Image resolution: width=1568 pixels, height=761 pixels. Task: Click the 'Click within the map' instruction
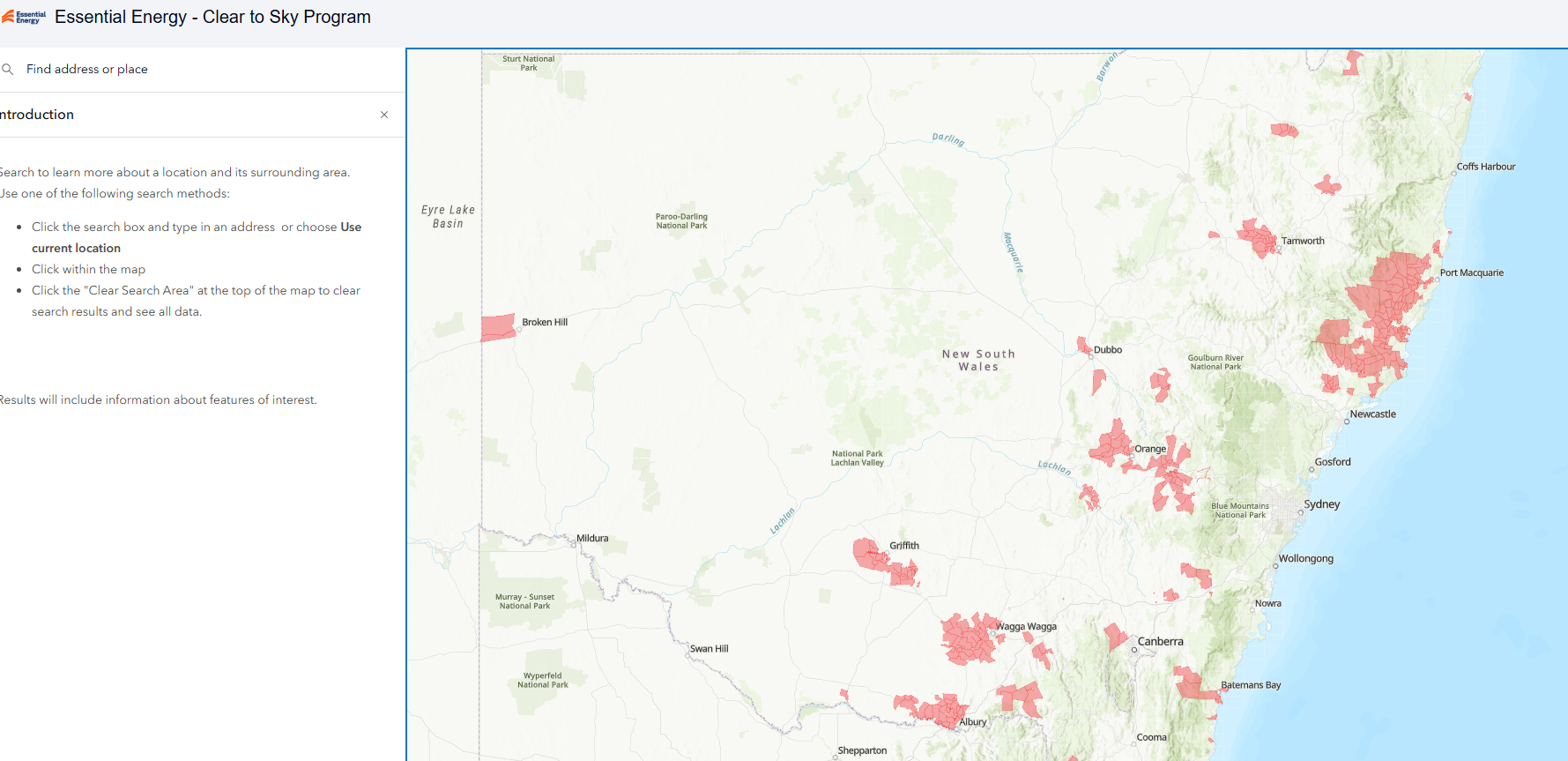tap(88, 269)
